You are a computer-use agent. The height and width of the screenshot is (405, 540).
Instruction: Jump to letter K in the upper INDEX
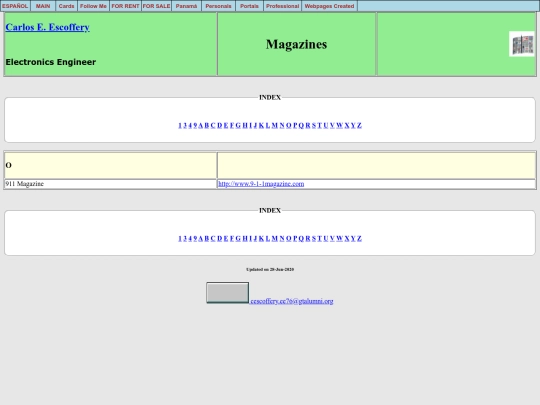tap(261, 125)
